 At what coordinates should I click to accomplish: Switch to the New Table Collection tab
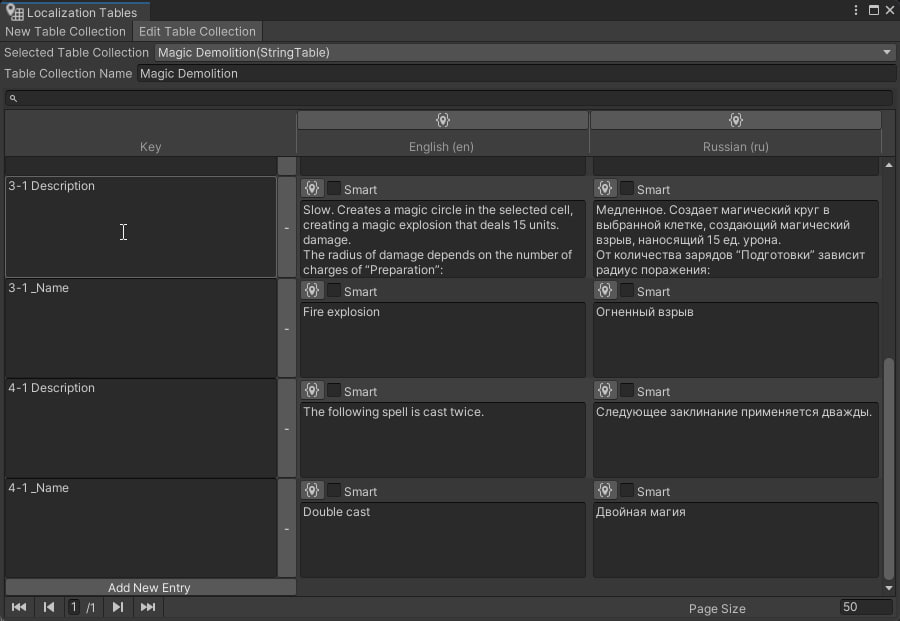[x=65, y=32]
